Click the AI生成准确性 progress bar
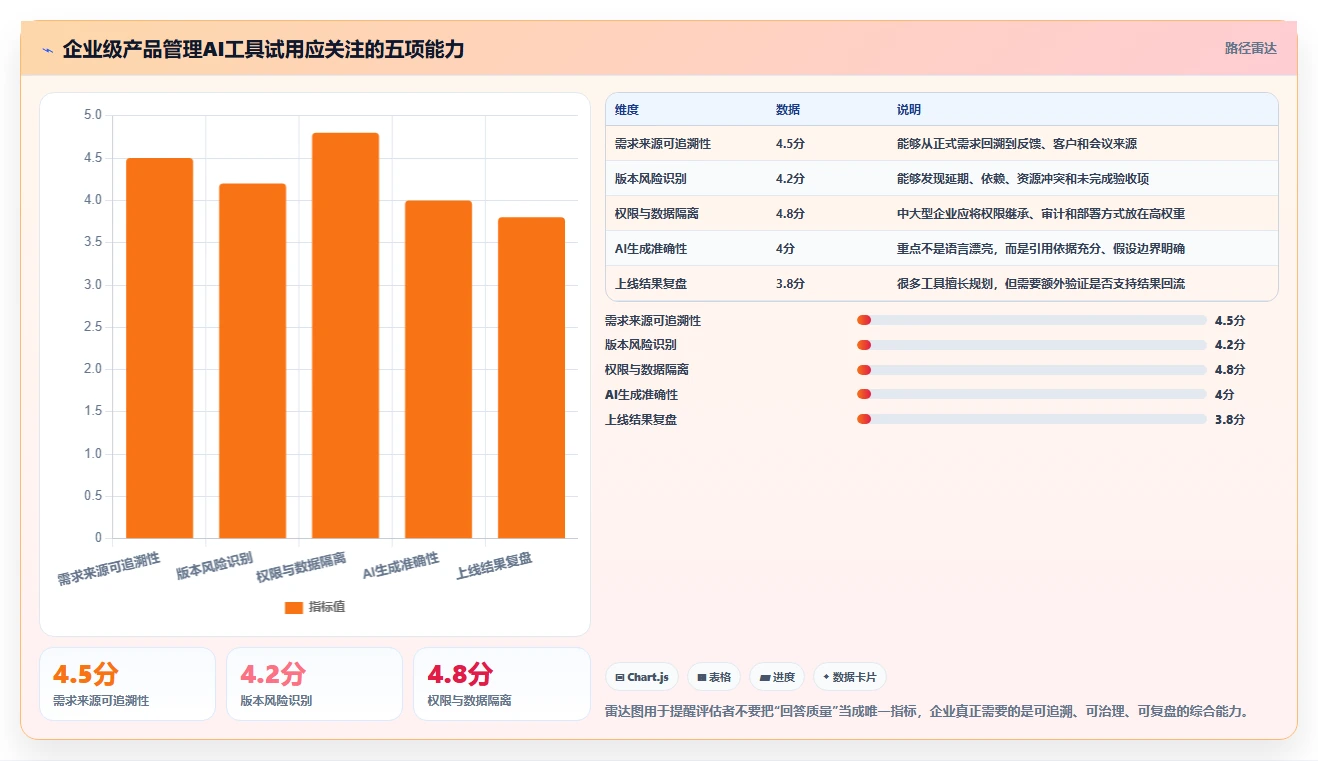 (1032, 395)
